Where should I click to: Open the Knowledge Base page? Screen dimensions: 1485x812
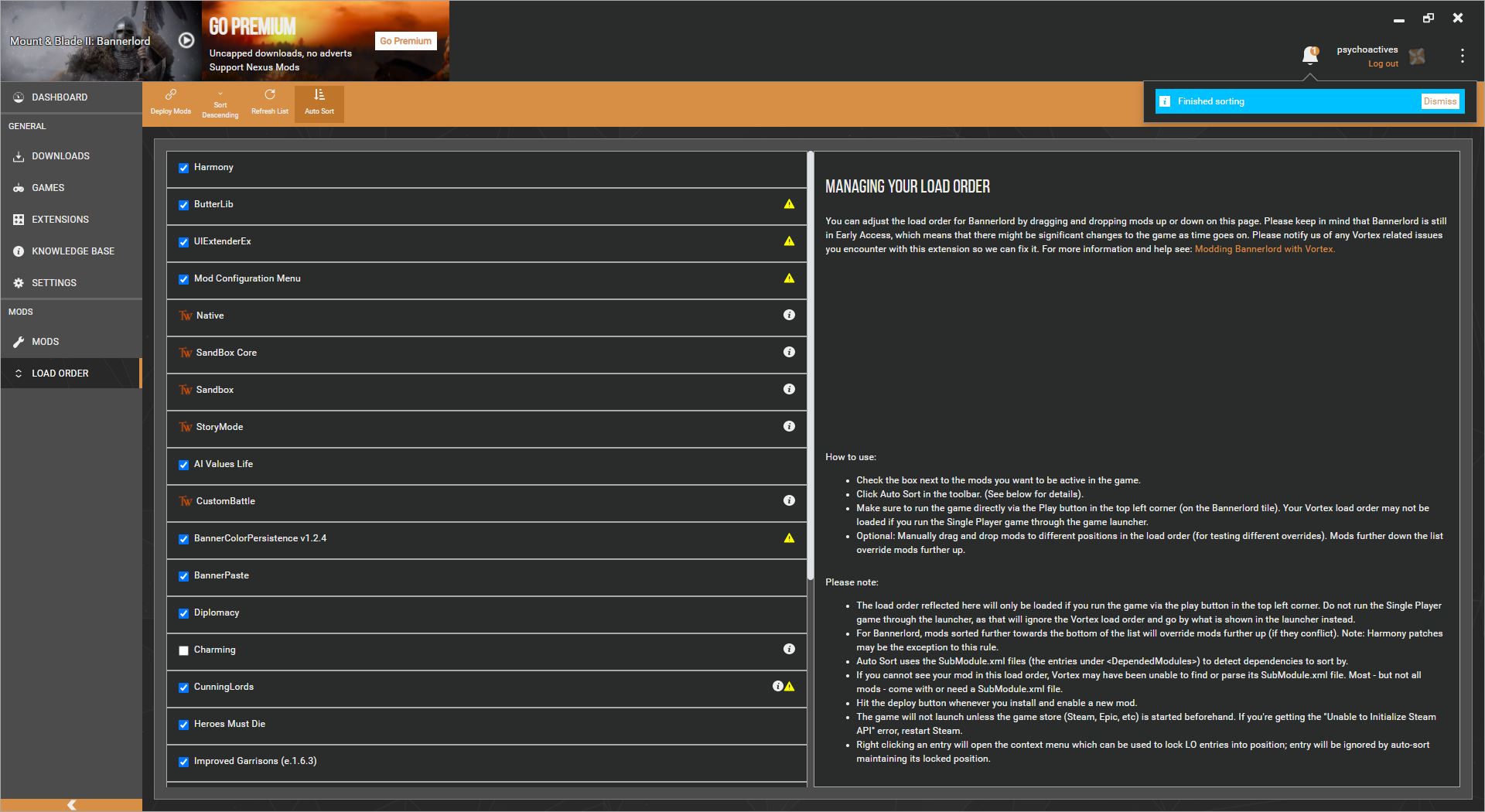click(71, 251)
